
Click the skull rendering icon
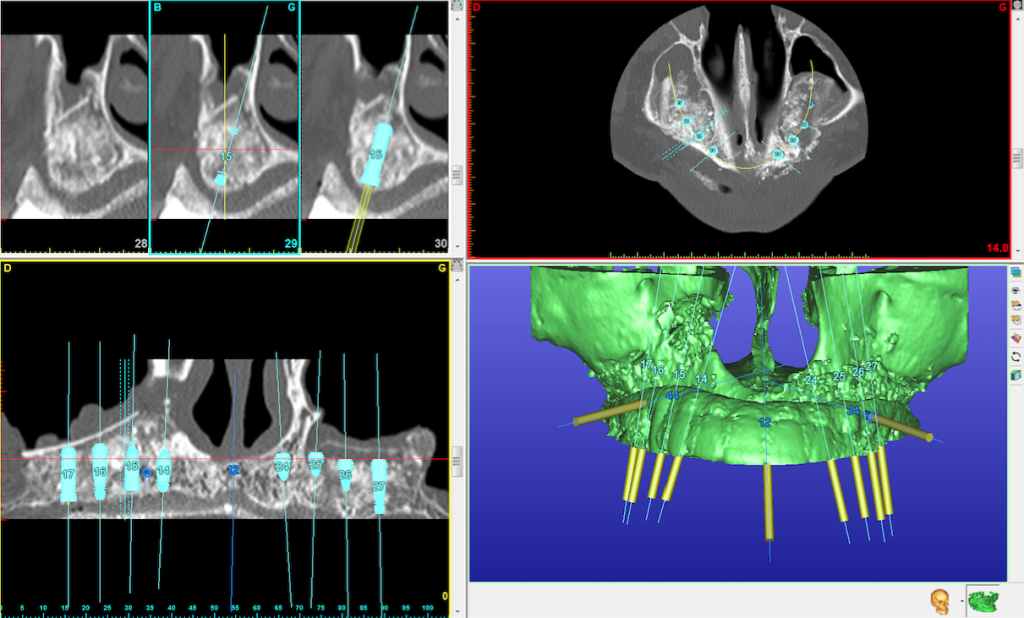pyautogui.click(x=940, y=601)
